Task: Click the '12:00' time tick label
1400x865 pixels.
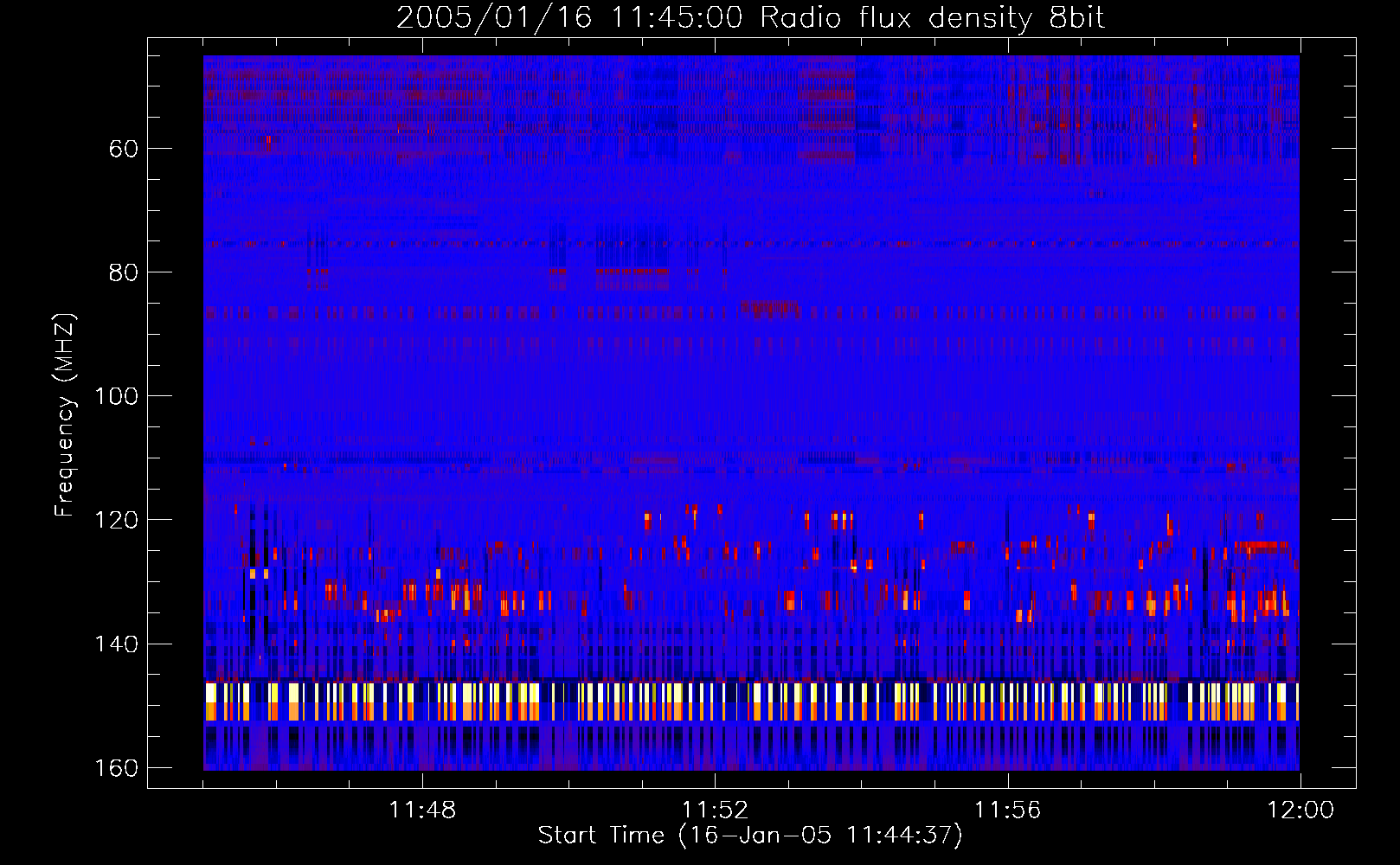Action: pyautogui.click(x=1300, y=811)
